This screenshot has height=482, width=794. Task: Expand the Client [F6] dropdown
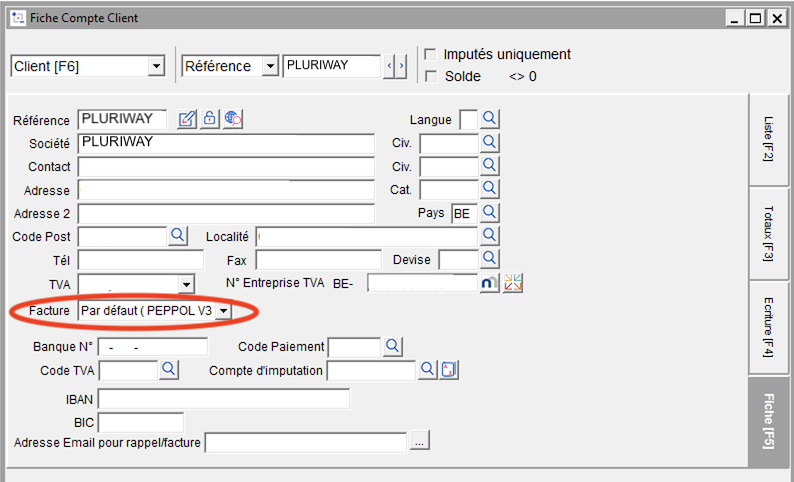coord(155,67)
